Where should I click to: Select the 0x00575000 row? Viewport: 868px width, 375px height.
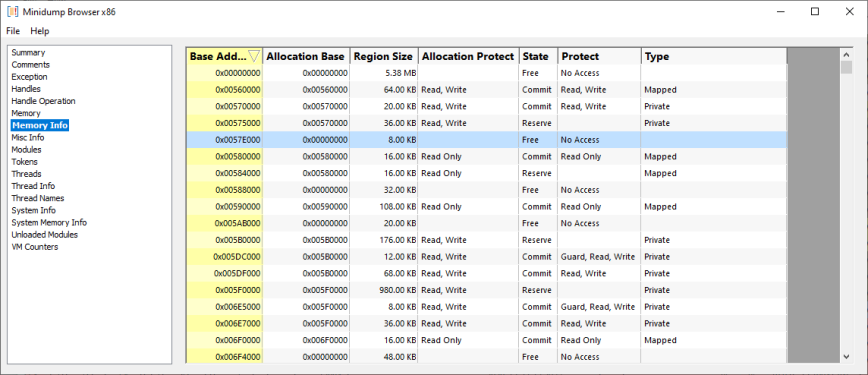coord(487,123)
